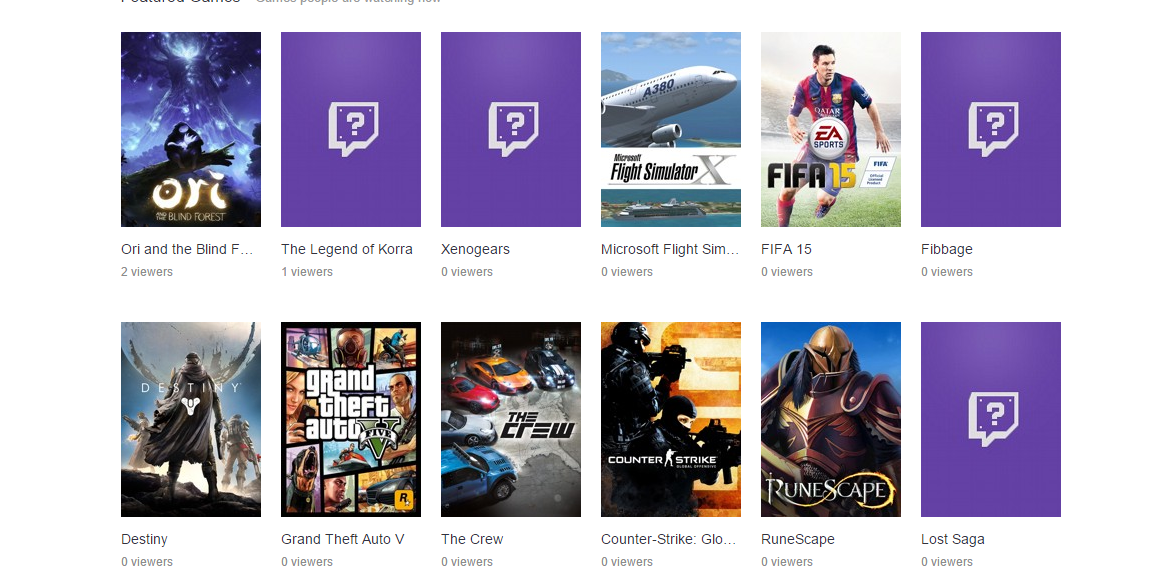Open the Grand Theft Auto V cover
Viewport: 1175px width, 586px height.
coord(351,419)
